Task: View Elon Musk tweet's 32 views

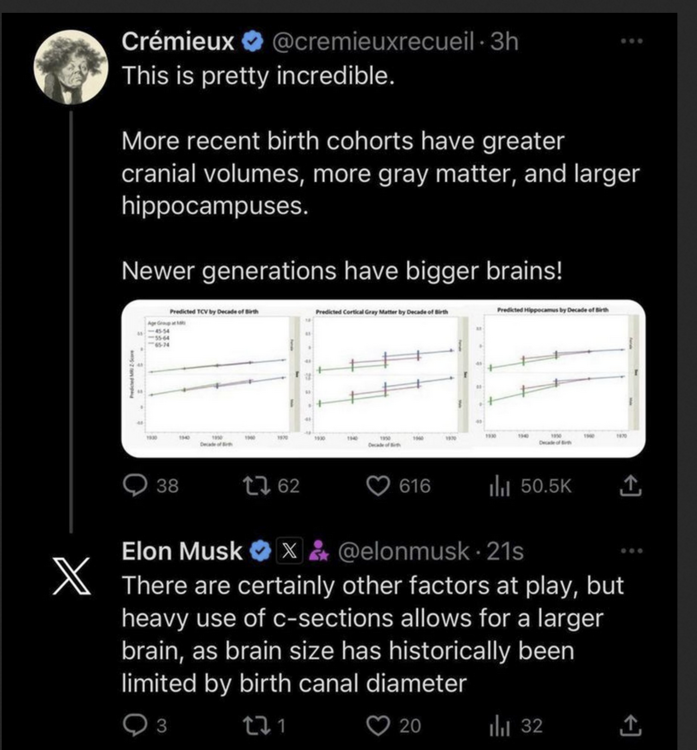Action: coord(497,724)
